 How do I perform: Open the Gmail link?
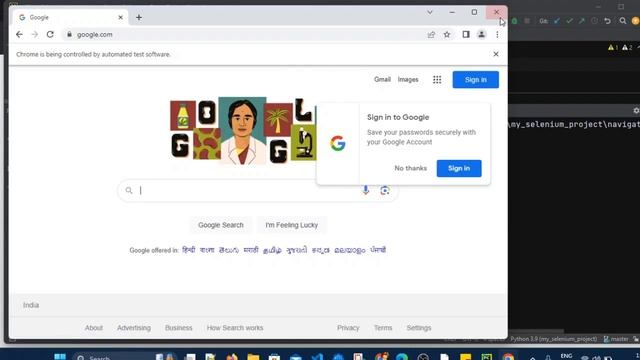tap(382, 80)
